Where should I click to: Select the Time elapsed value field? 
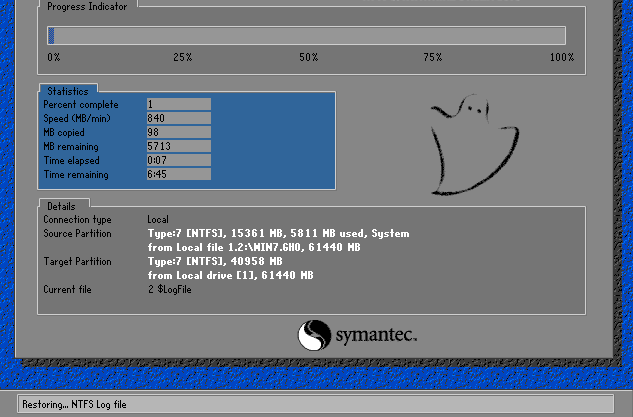(178, 161)
